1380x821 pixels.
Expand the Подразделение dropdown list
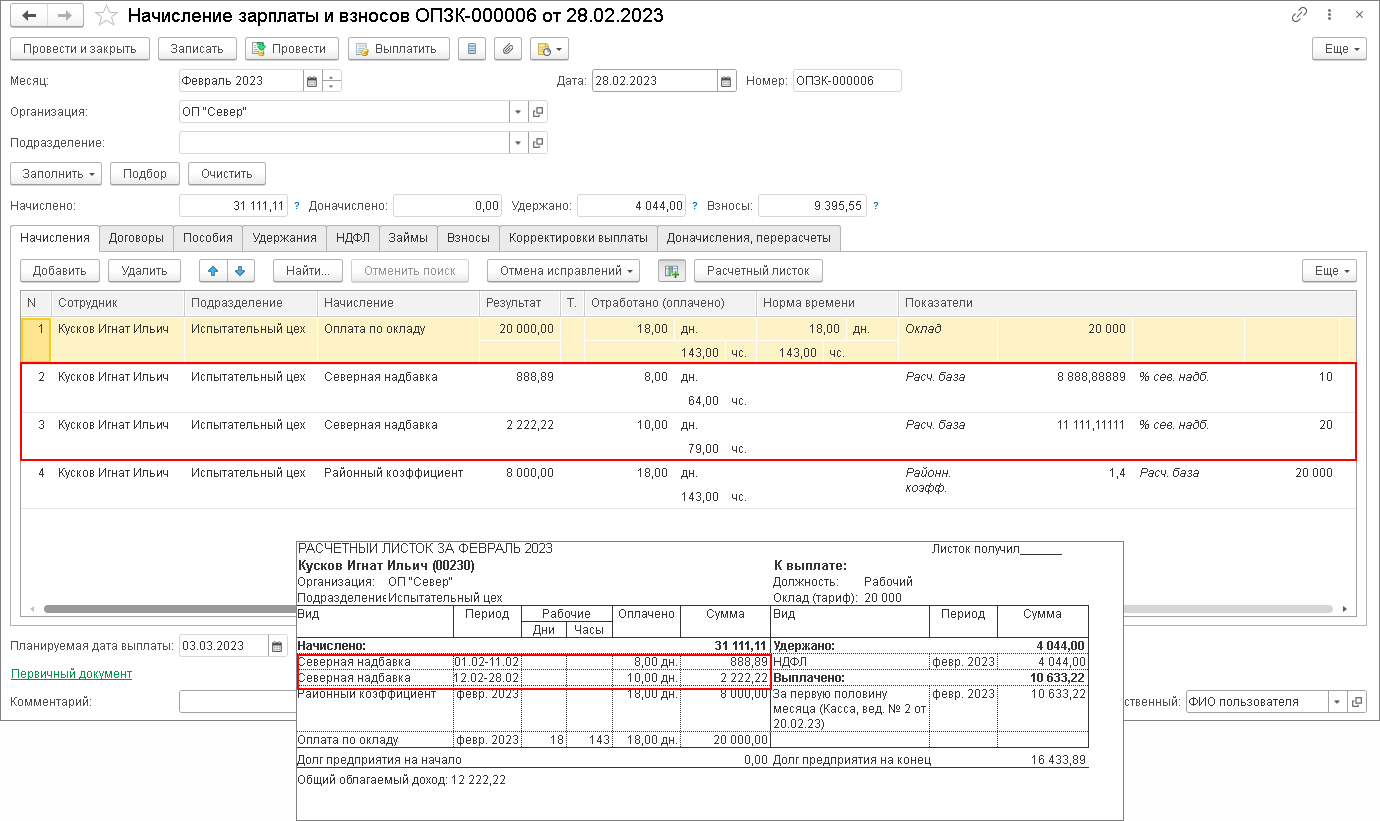point(518,143)
